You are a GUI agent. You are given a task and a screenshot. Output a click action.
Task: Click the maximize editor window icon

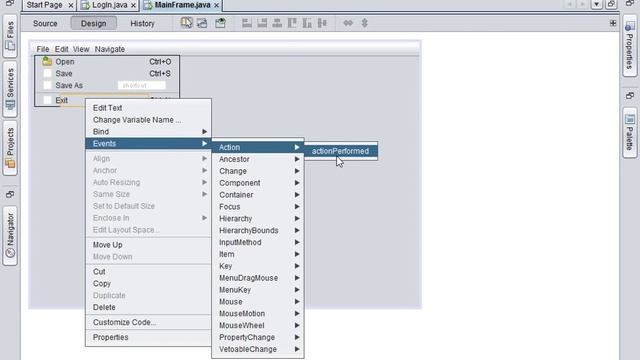[x=611, y=4]
